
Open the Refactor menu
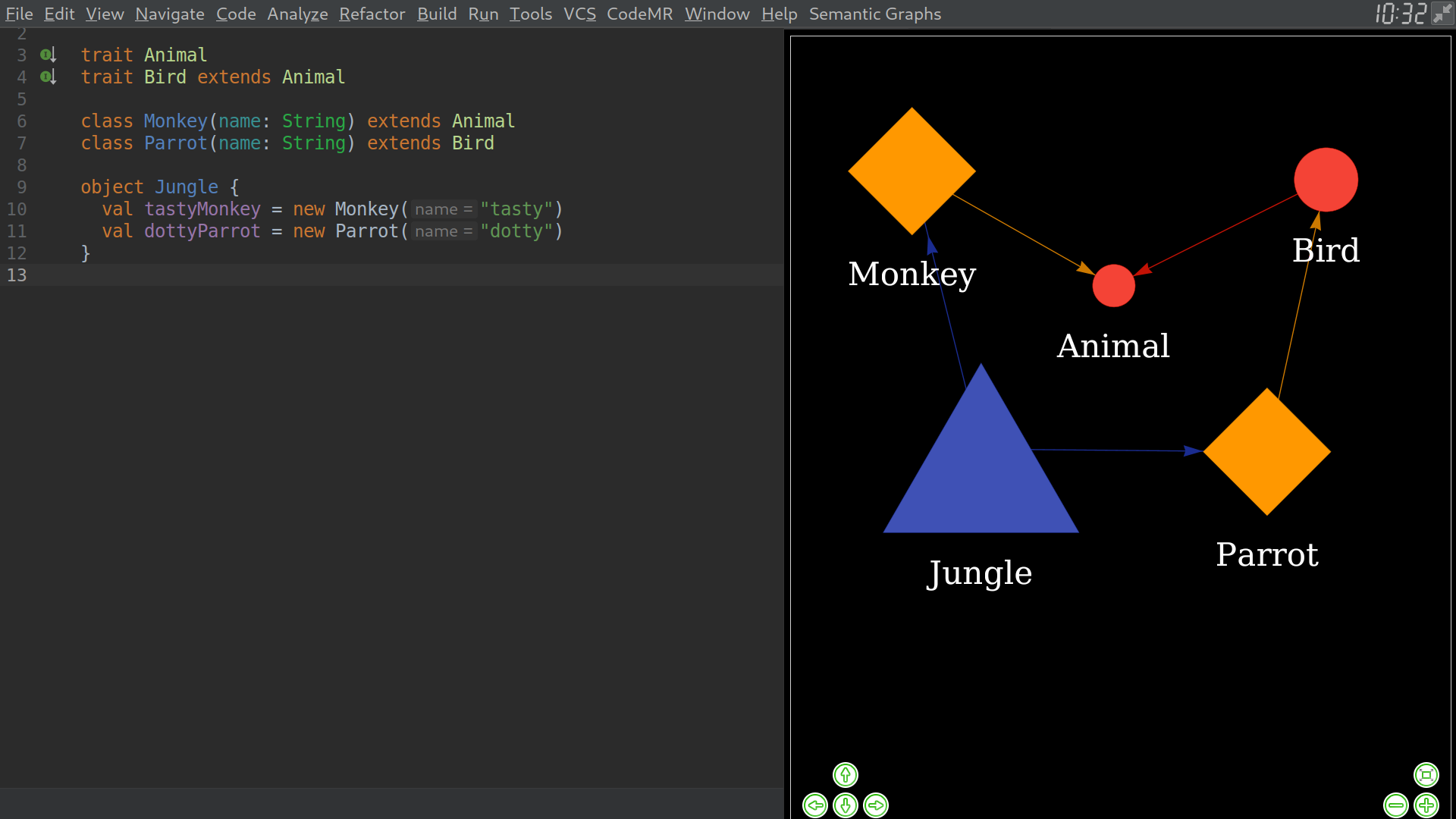[372, 14]
